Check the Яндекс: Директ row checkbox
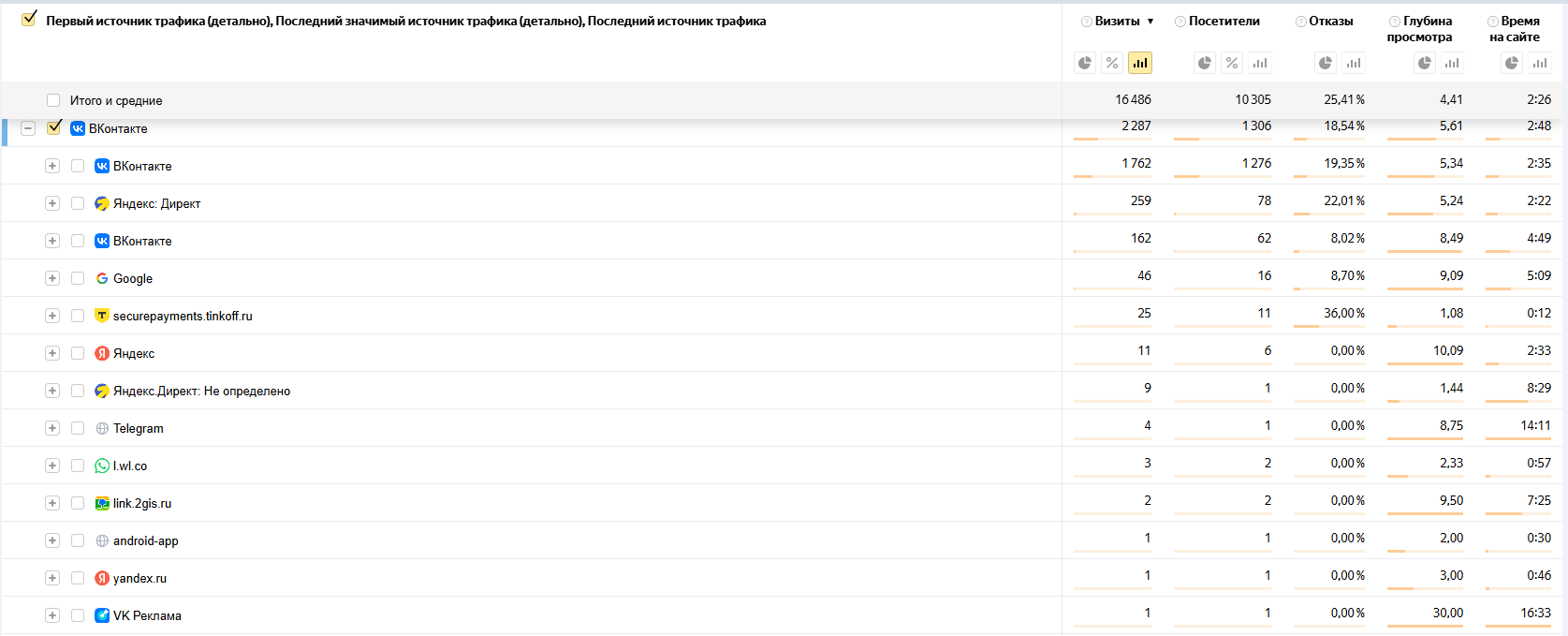 [78, 203]
